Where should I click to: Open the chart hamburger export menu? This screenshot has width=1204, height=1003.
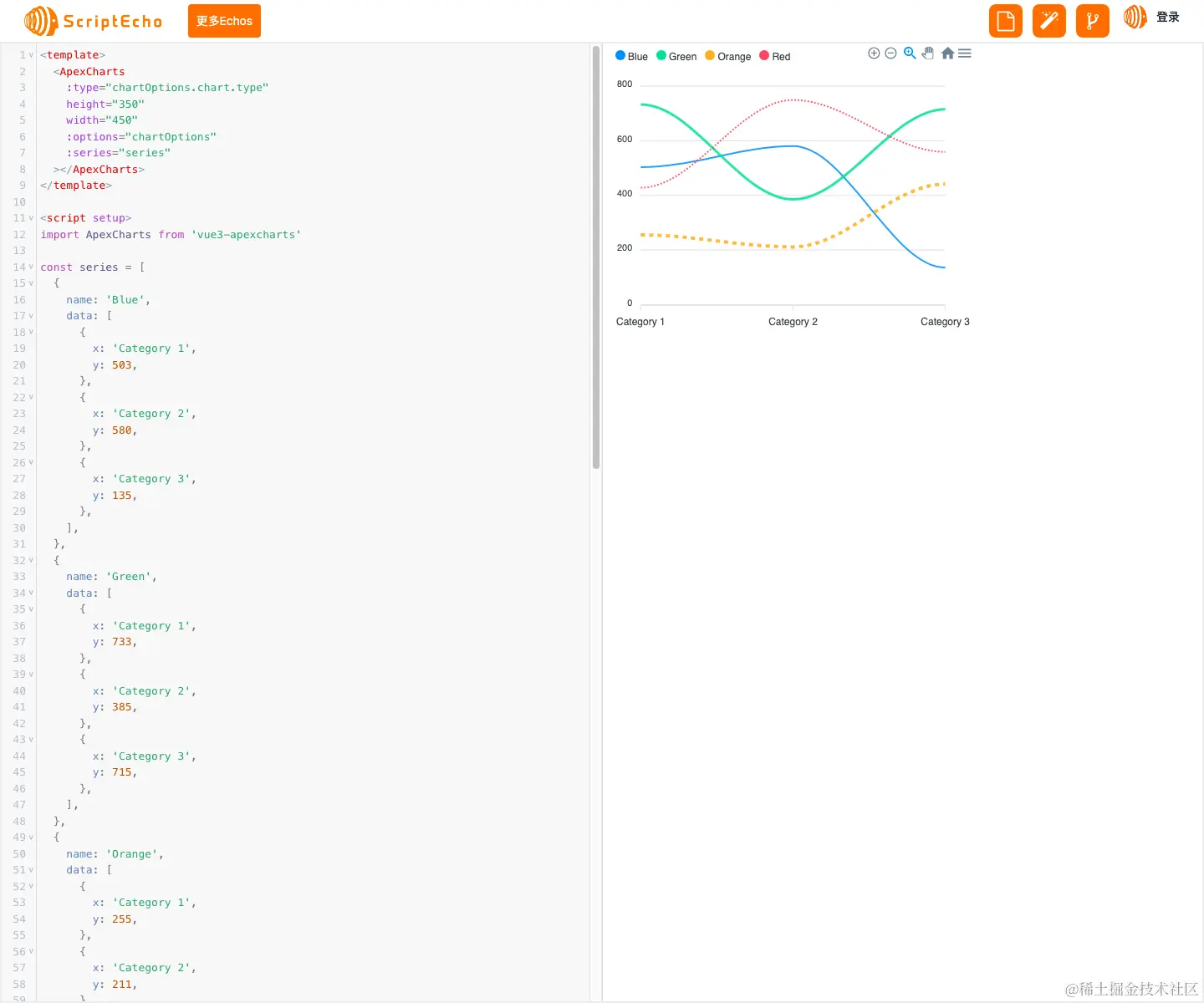965,53
